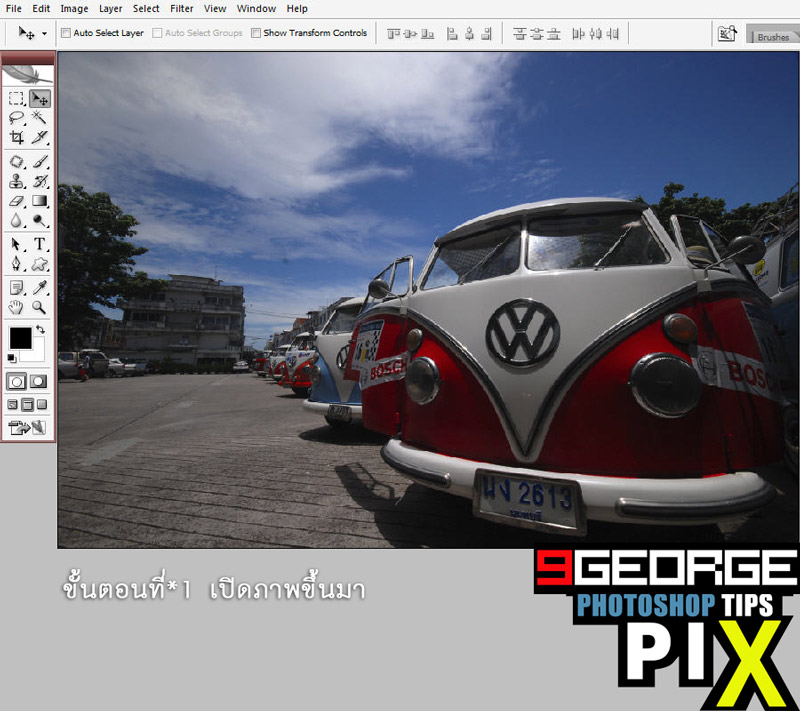The width and height of the screenshot is (800, 711).
Task: Switch to Quick Mask mode
Action: coord(39,382)
